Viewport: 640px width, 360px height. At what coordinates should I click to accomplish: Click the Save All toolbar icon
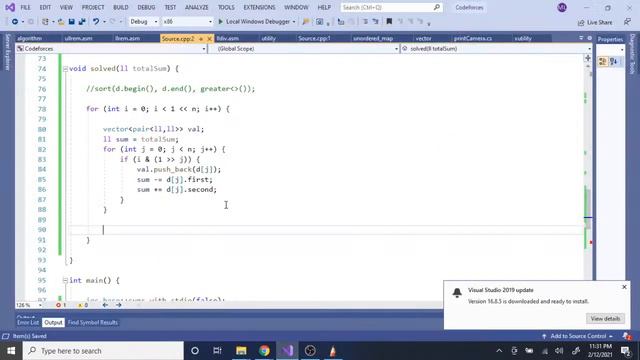pyautogui.click(x=82, y=22)
